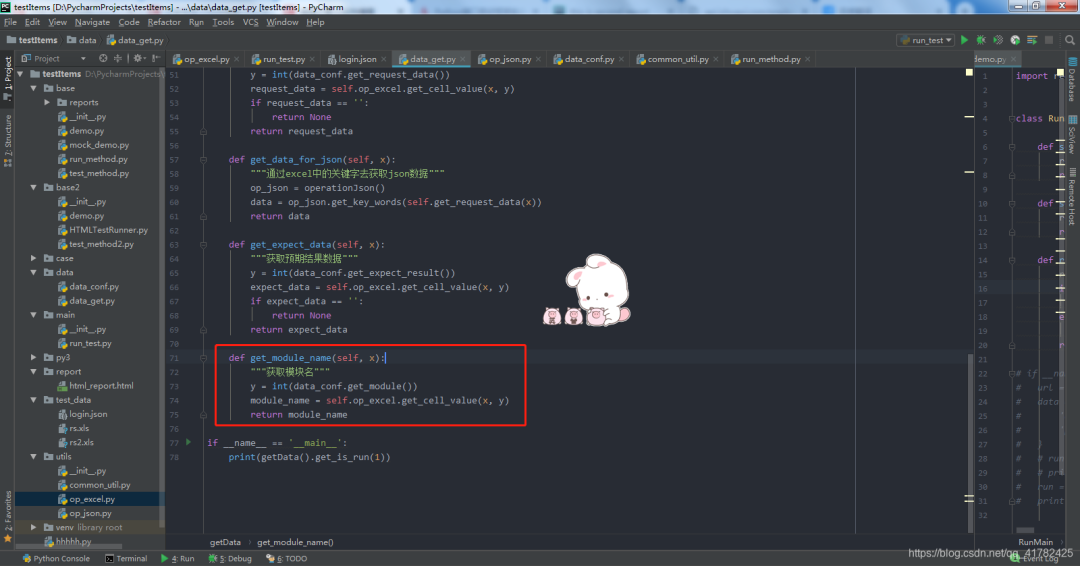Click run gutter arrow at line 77

point(189,442)
